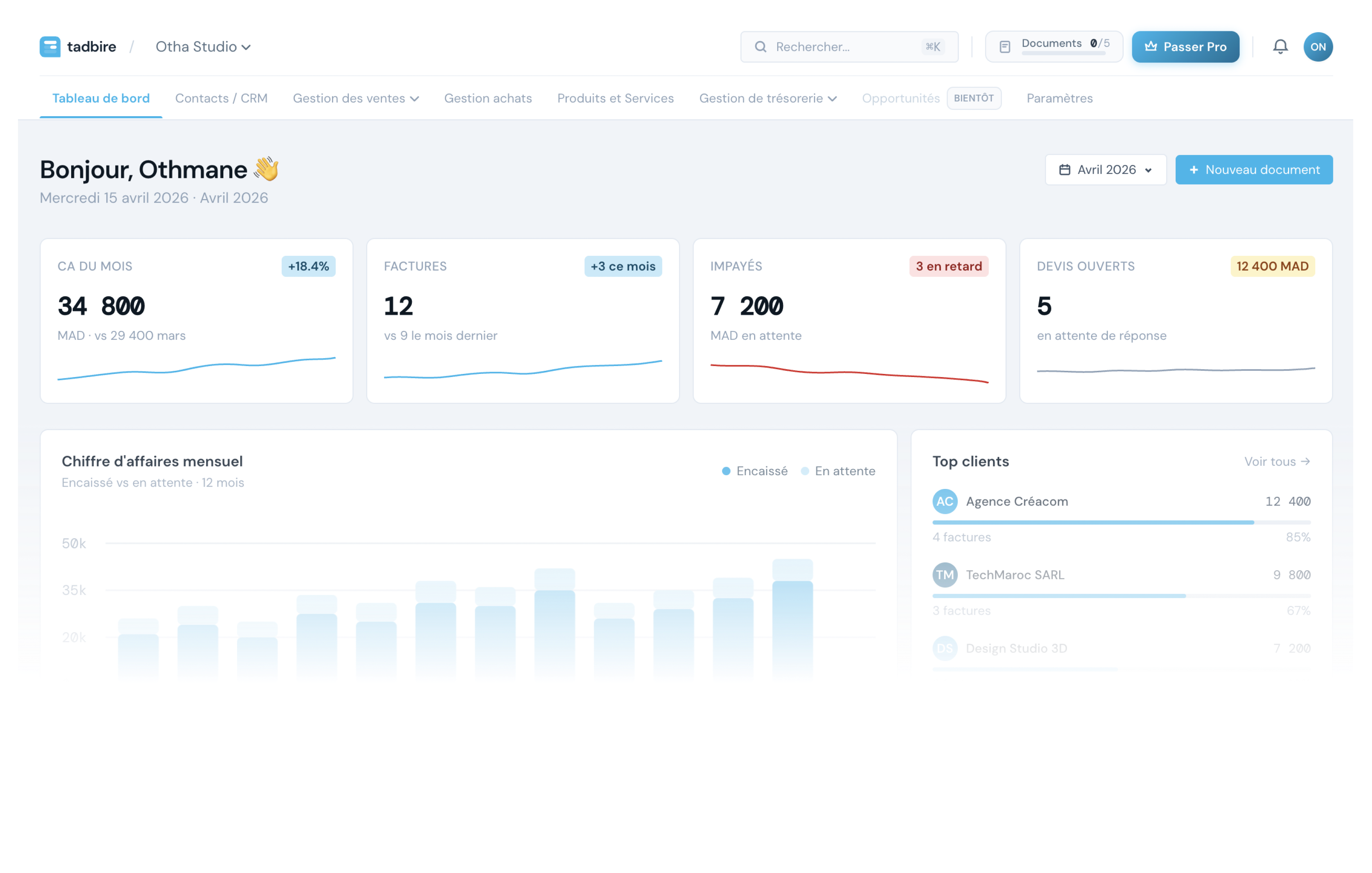
Task: Open the ON user avatar menu
Action: tap(1317, 47)
